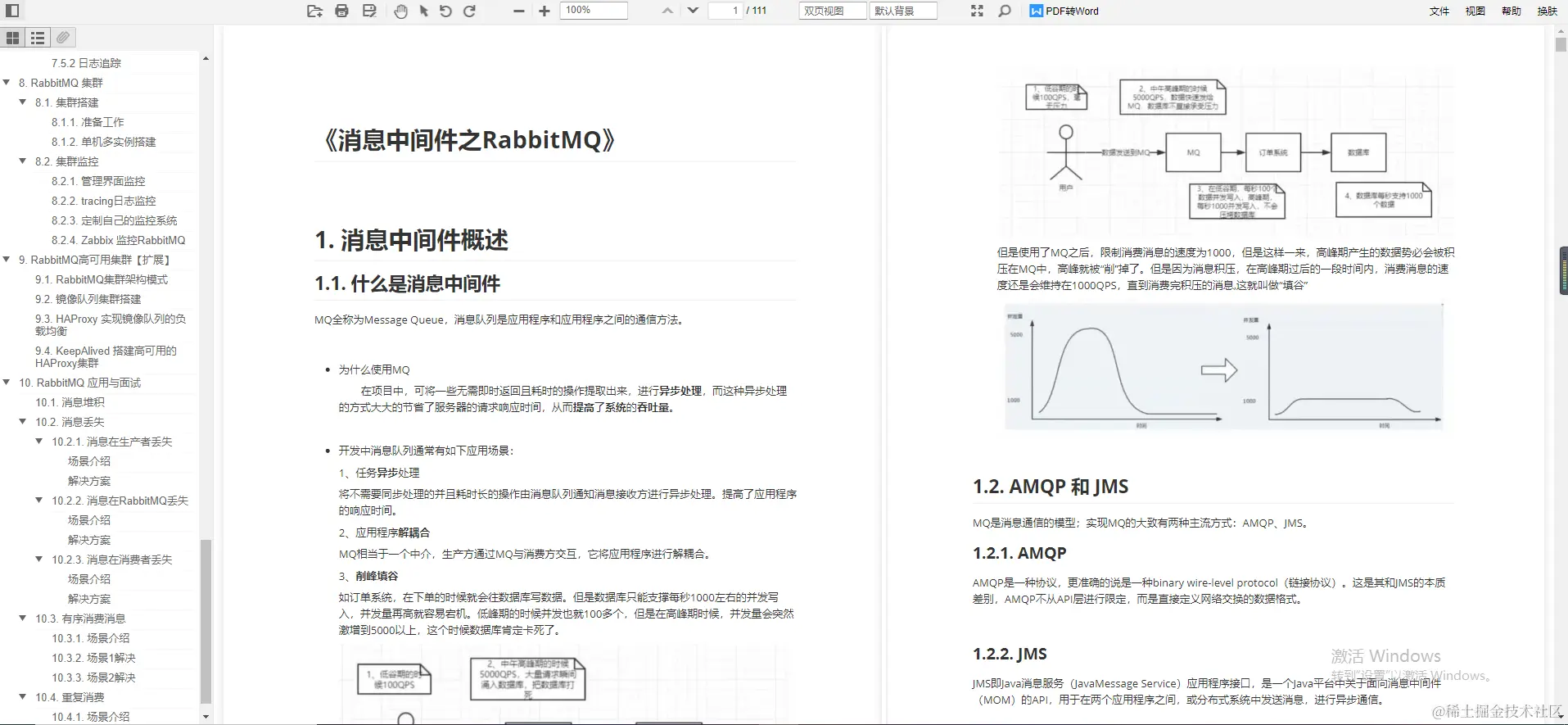Image resolution: width=1568 pixels, height=725 pixels.
Task: Click the MQ order flow diagram image
Action: tap(1227, 152)
